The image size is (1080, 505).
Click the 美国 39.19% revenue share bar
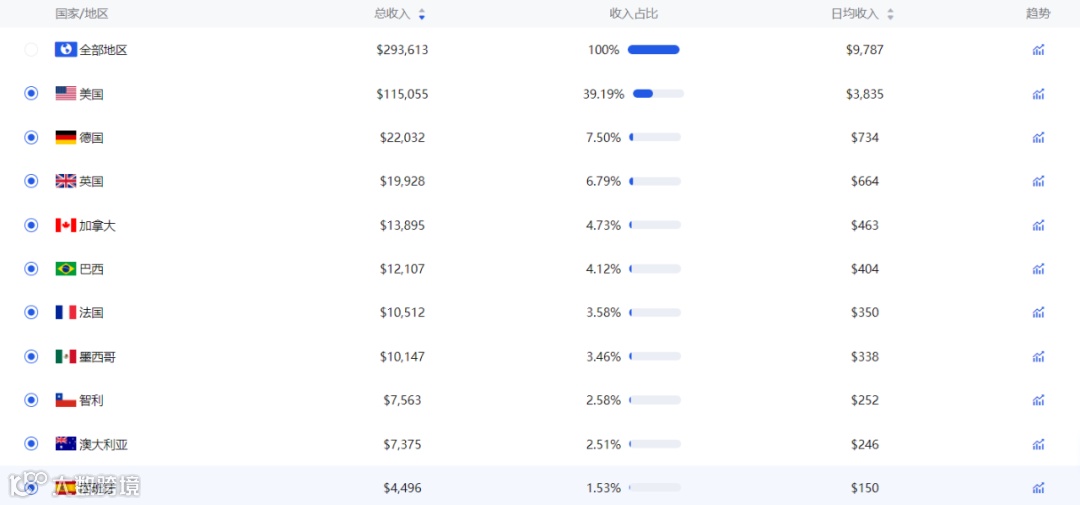coord(658,94)
